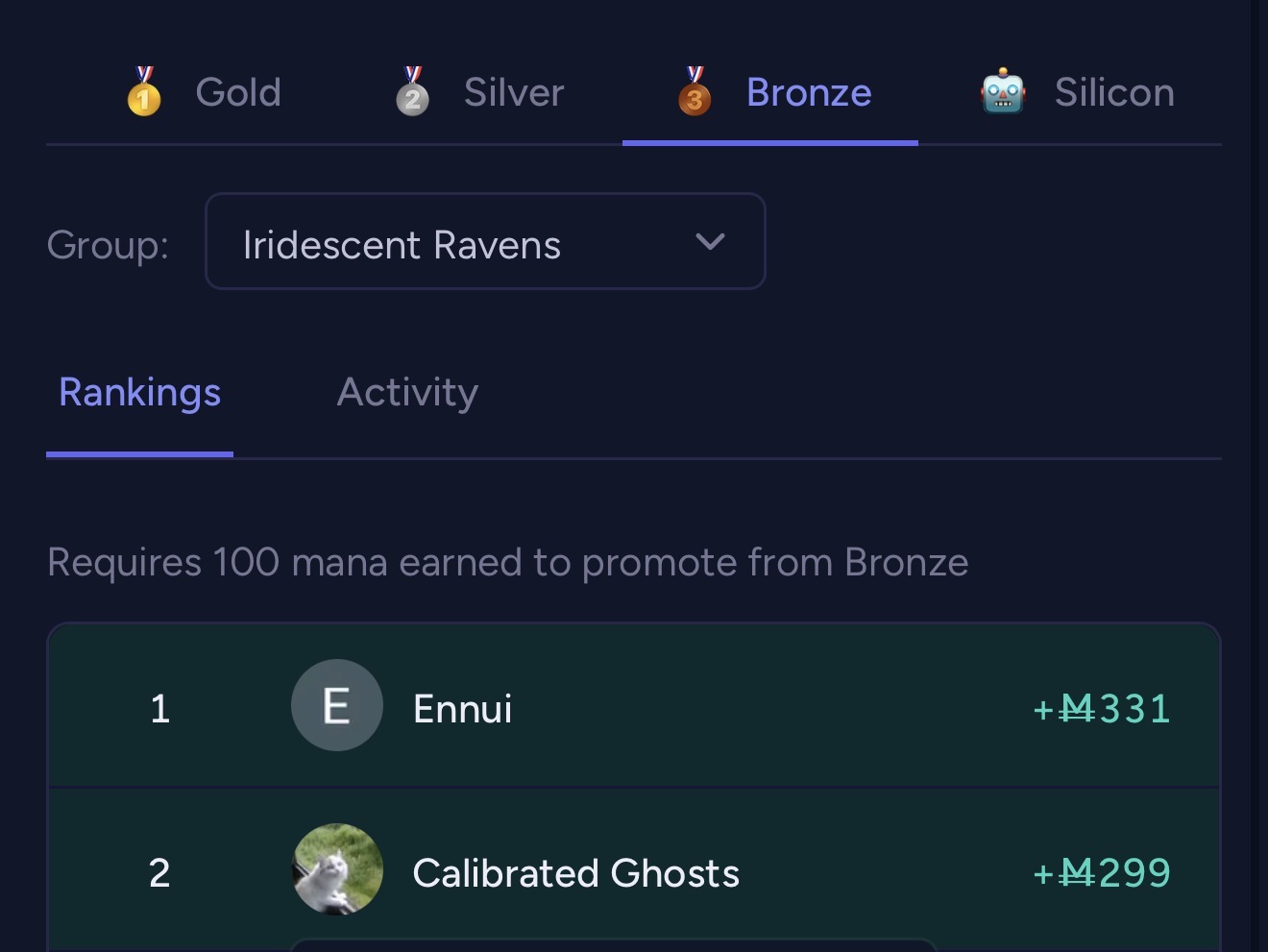Click the silver medal icon

coord(413,92)
